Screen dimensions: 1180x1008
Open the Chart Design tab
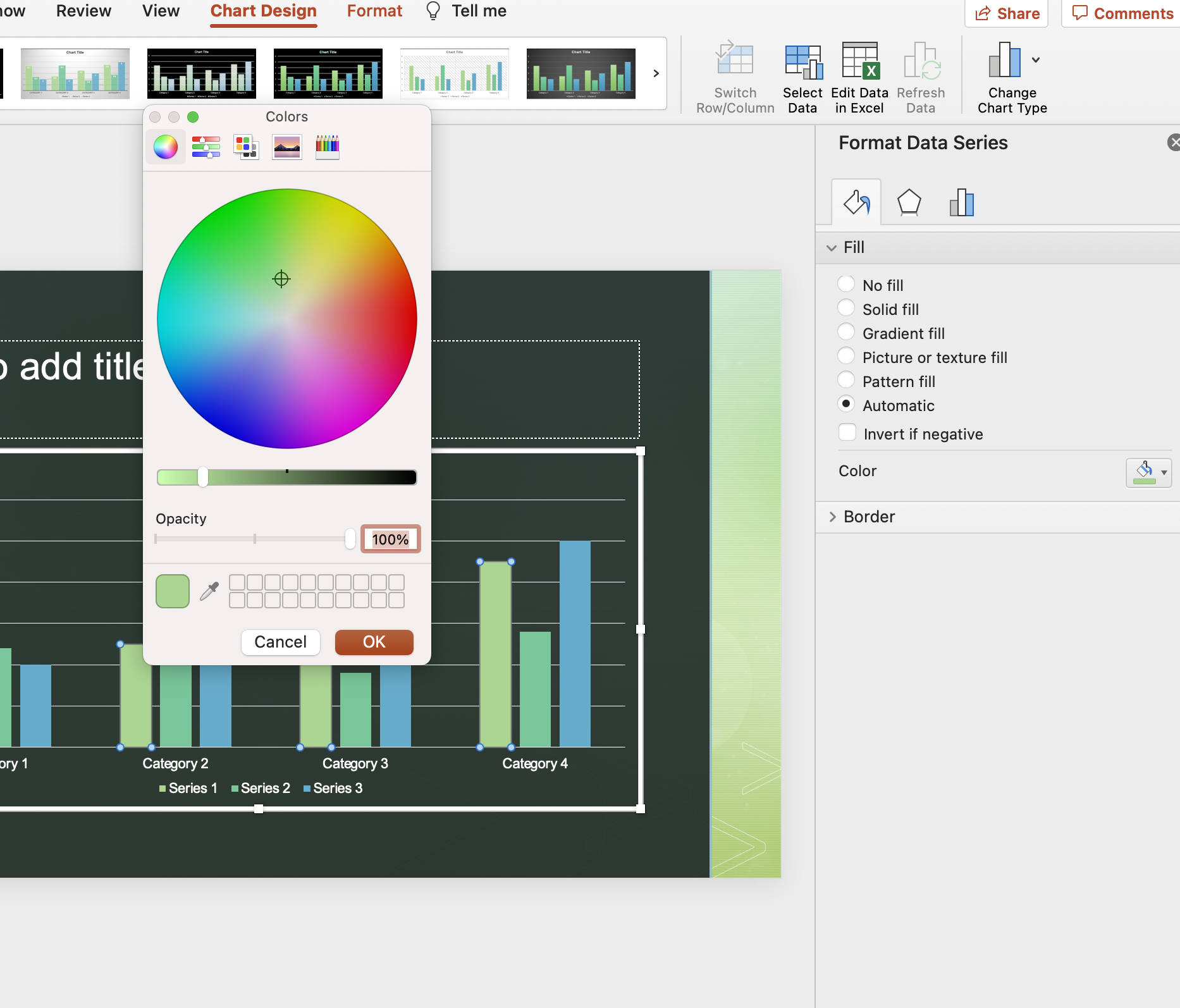(263, 11)
